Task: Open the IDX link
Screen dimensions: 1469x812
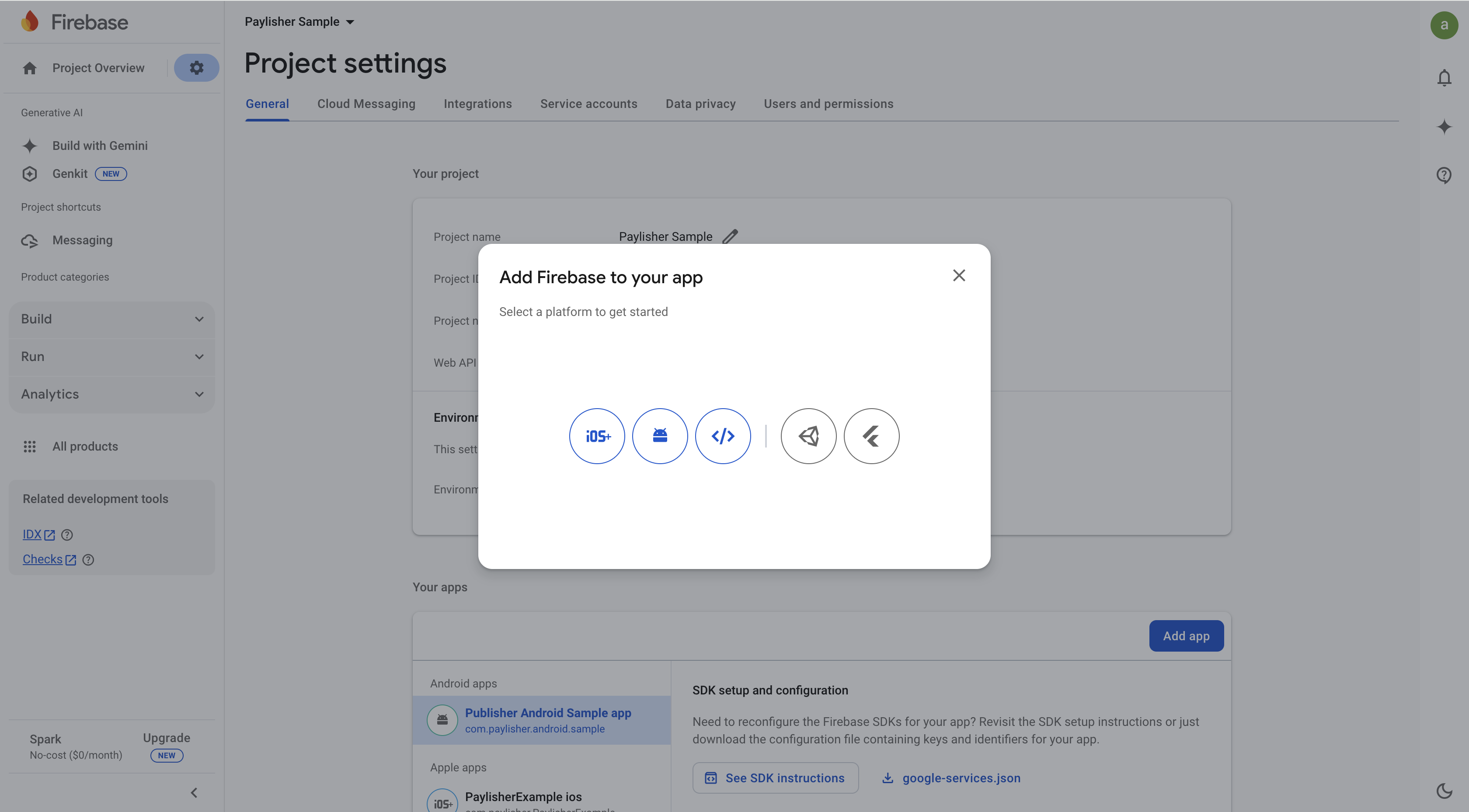Action: click(38, 534)
